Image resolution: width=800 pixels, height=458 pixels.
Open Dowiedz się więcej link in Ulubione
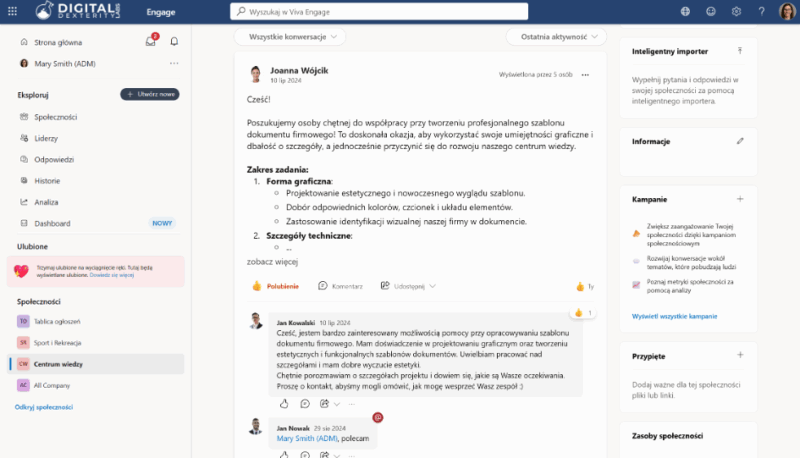click(x=112, y=275)
